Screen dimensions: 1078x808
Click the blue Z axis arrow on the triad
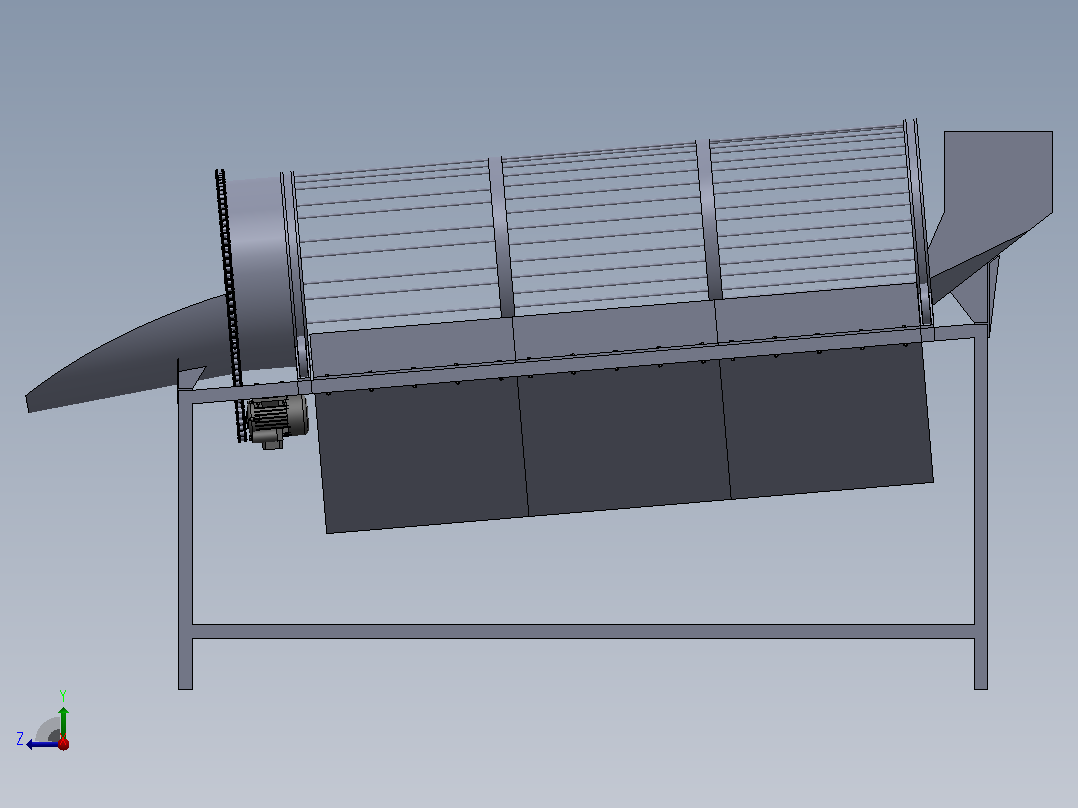43,744
